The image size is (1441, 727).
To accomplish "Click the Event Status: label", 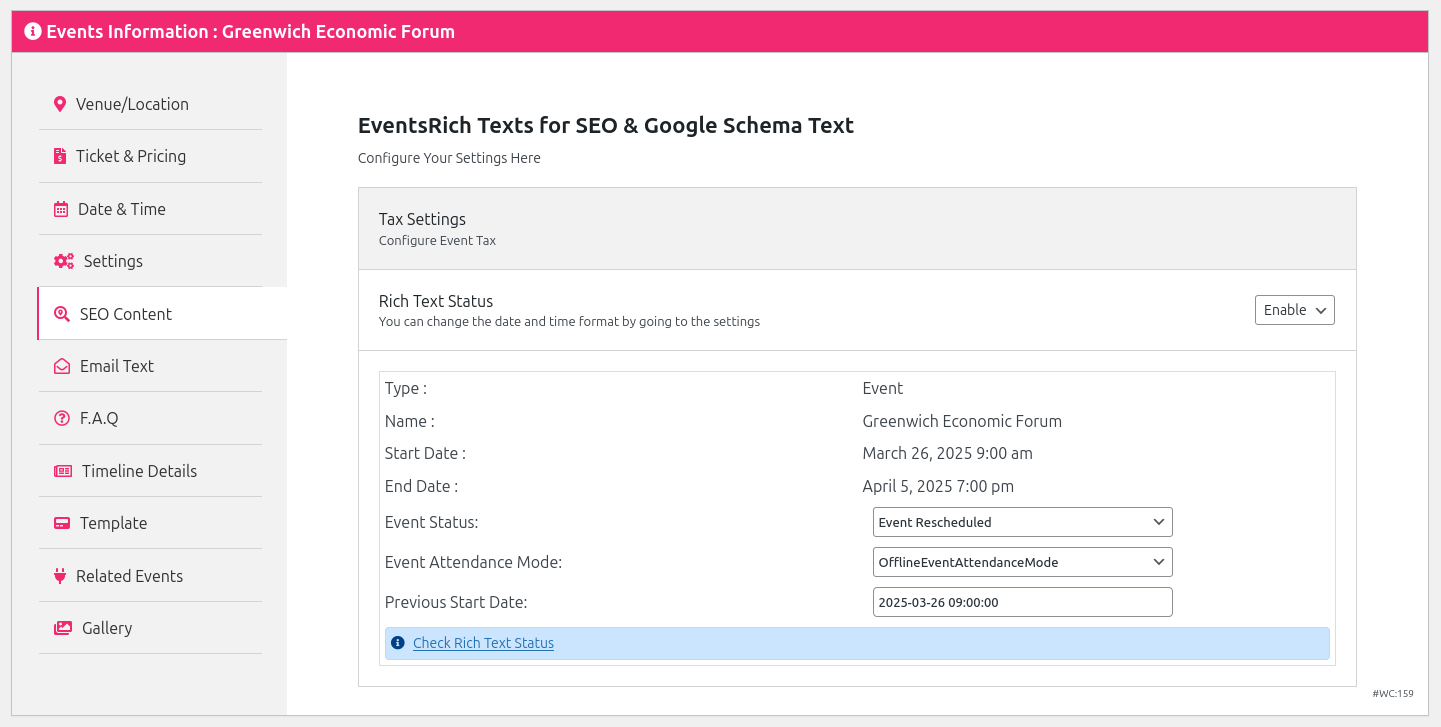I will 431,522.
